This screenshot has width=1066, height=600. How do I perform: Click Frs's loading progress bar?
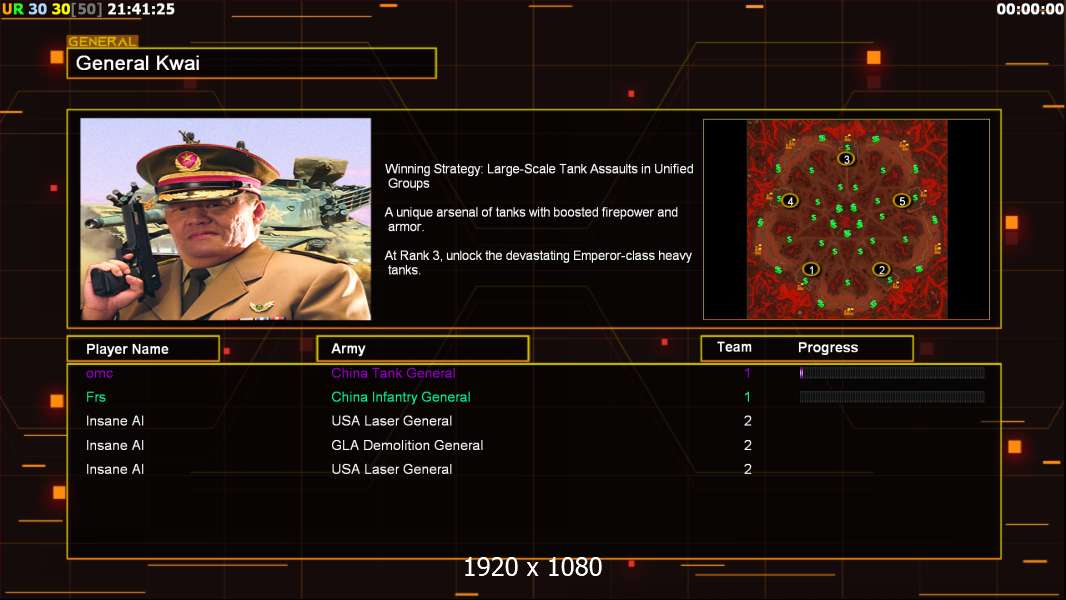click(x=892, y=397)
